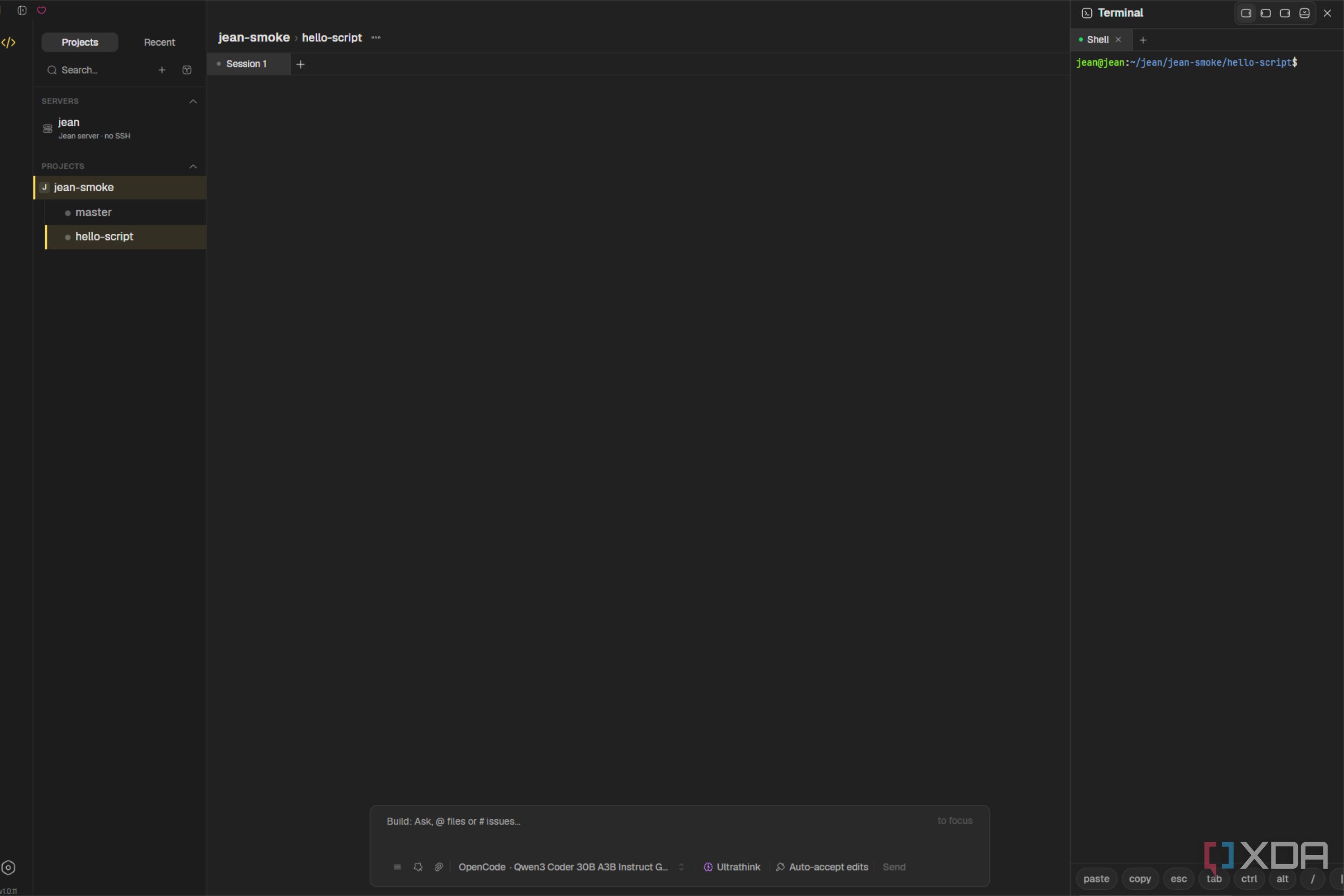Click jean-smoke in the breadcrumb
The height and width of the screenshot is (896, 1344).
click(x=254, y=38)
